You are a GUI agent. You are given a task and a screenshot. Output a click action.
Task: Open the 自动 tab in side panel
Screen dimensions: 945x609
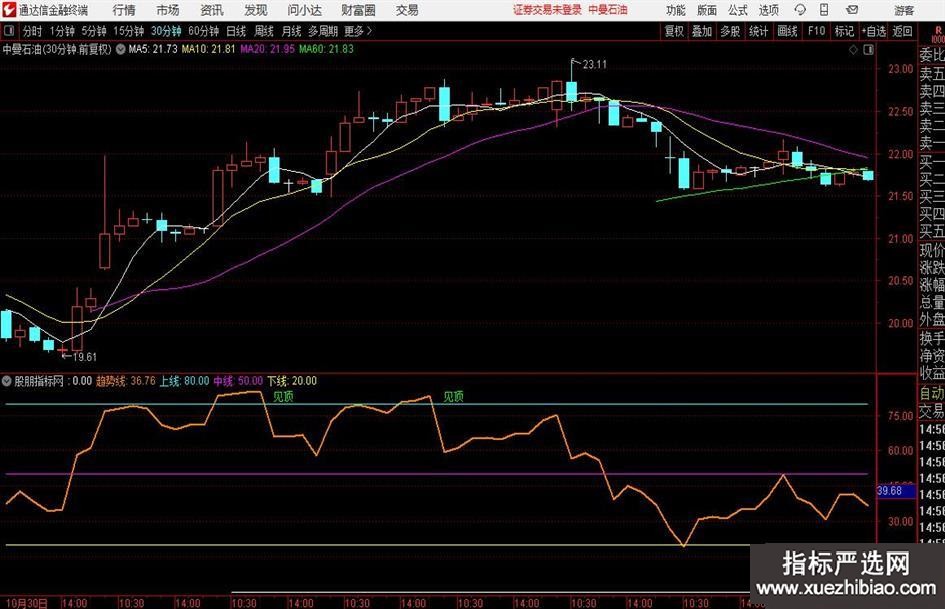coord(932,393)
